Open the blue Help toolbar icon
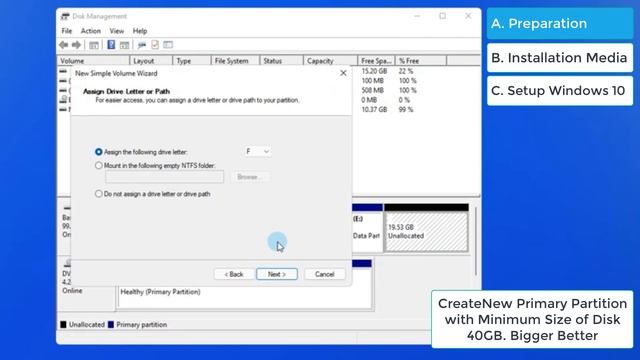 [x=111, y=45]
